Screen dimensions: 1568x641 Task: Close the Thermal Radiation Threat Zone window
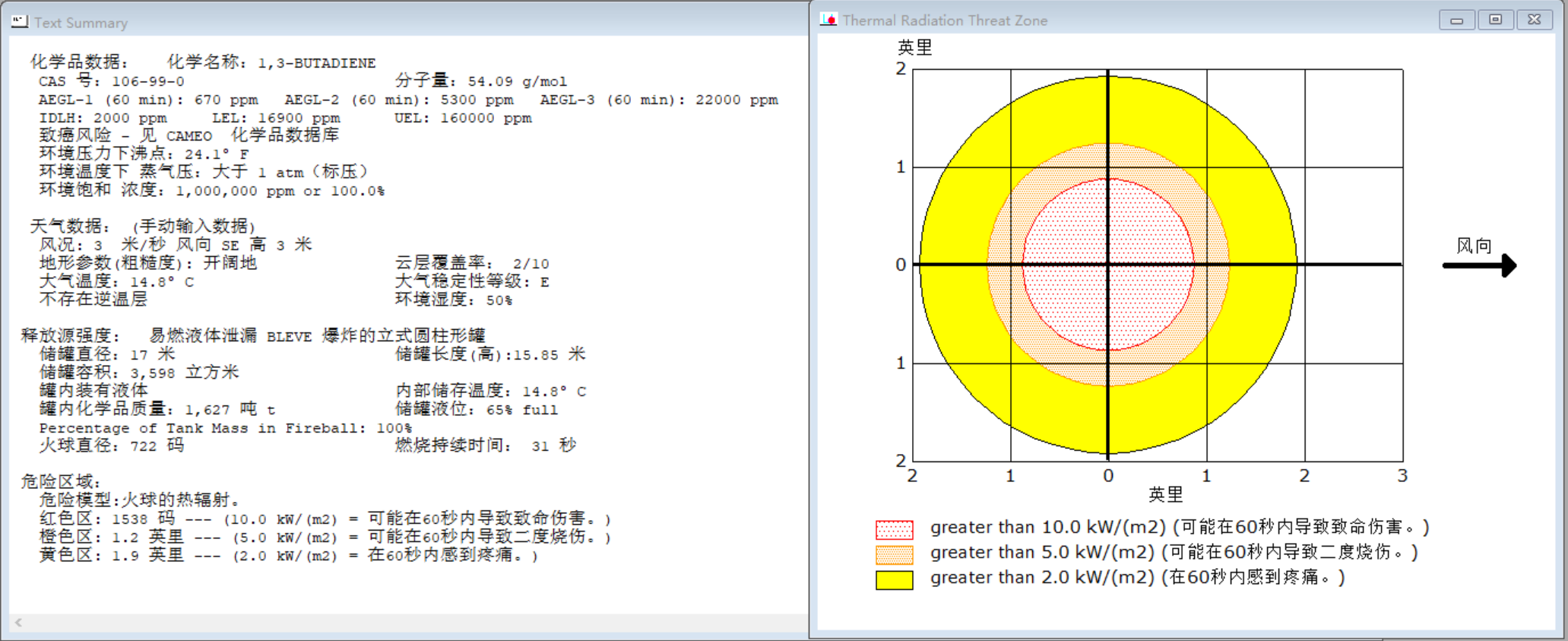click(1535, 20)
